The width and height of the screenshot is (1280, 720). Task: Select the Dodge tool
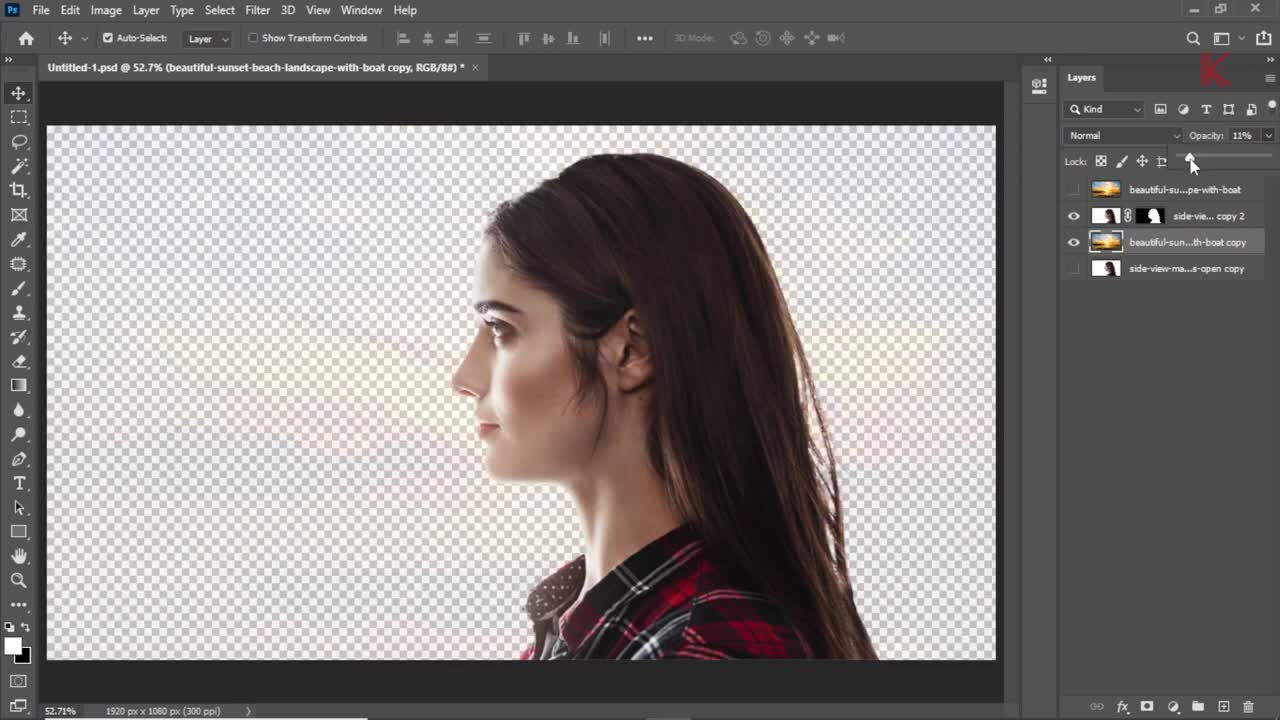tap(19, 435)
